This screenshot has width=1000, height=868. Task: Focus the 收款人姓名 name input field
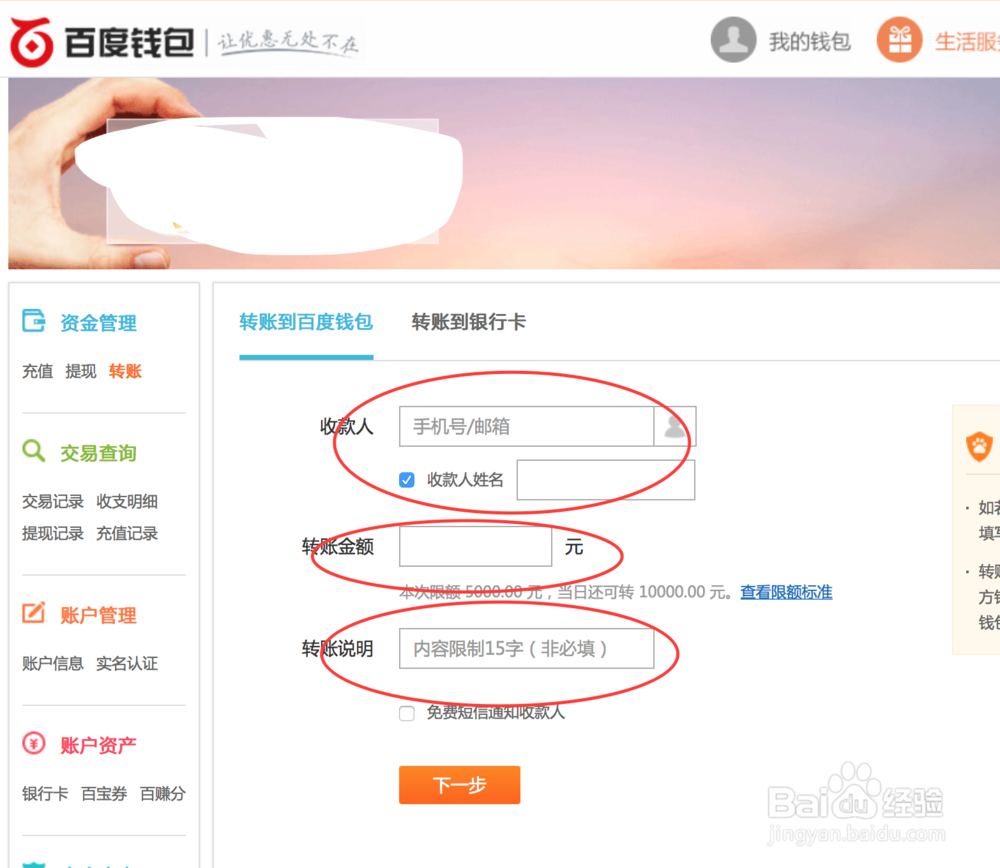pyautogui.click(x=606, y=480)
